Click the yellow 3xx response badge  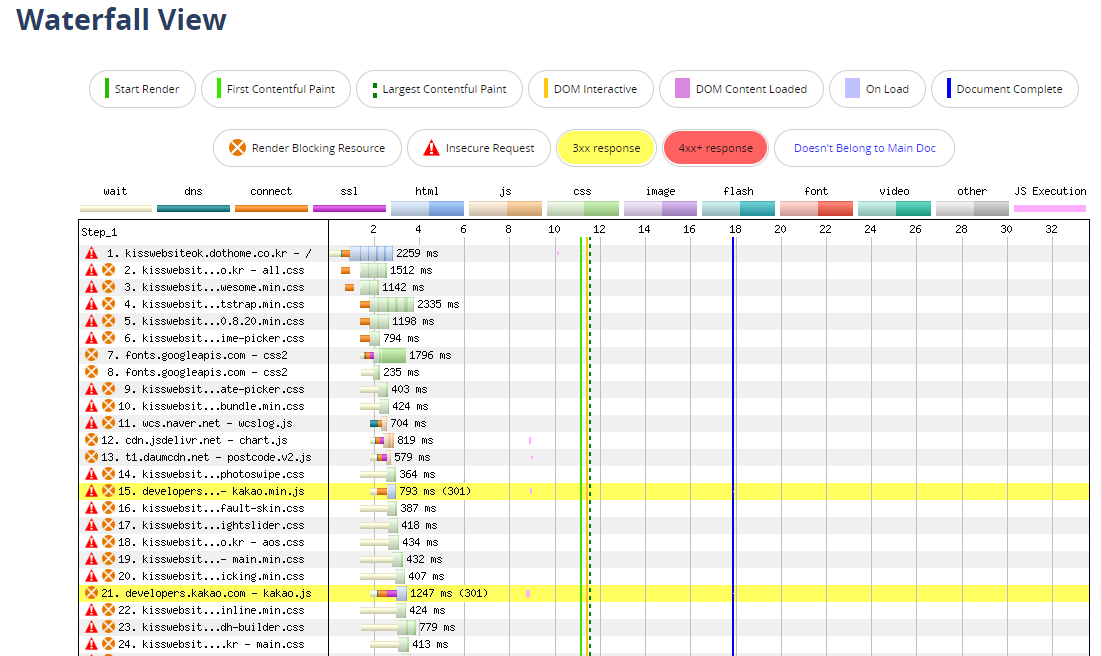point(606,148)
